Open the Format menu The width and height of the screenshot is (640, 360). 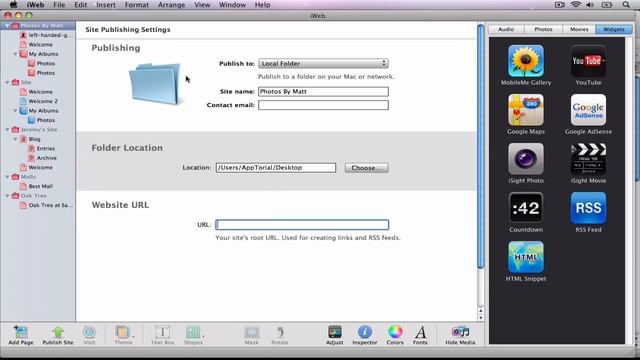(136, 5)
